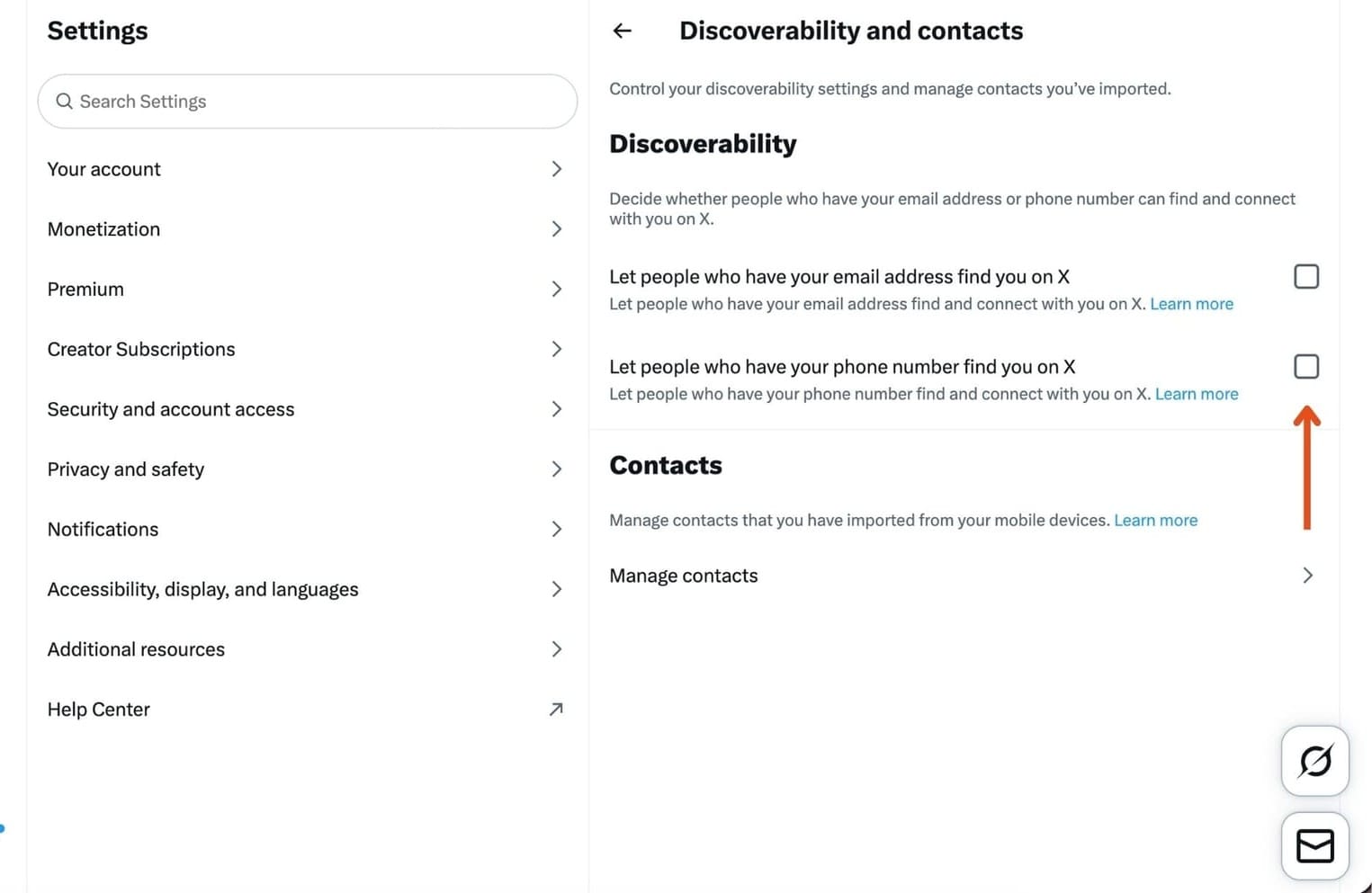Click the chevron beside Your account
The height and width of the screenshot is (893, 1372).
coord(557,168)
